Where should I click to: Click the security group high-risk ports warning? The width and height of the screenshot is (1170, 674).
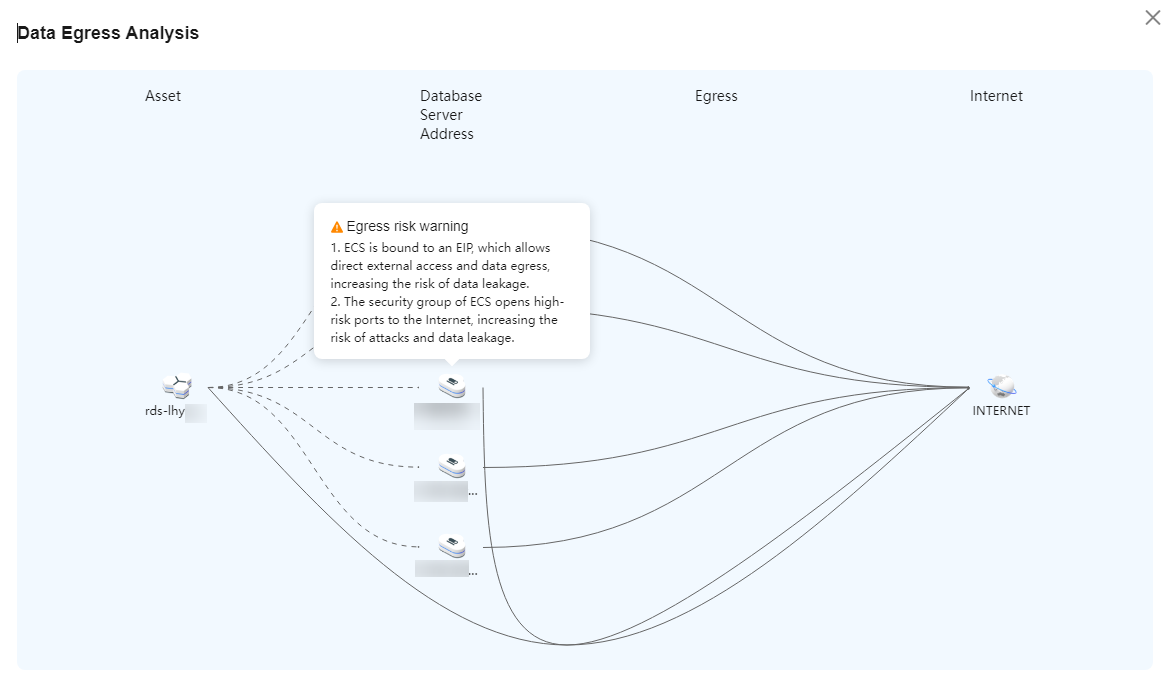tap(447, 319)
